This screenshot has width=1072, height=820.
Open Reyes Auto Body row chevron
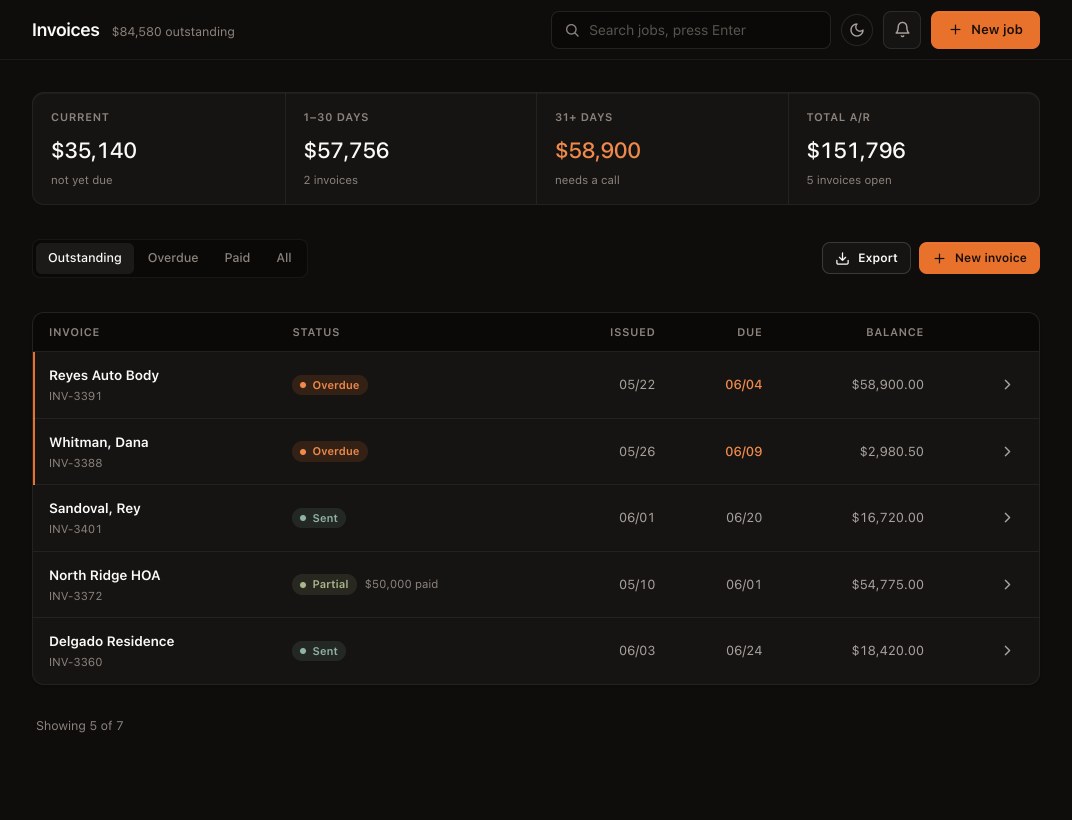pos(1007,385)
